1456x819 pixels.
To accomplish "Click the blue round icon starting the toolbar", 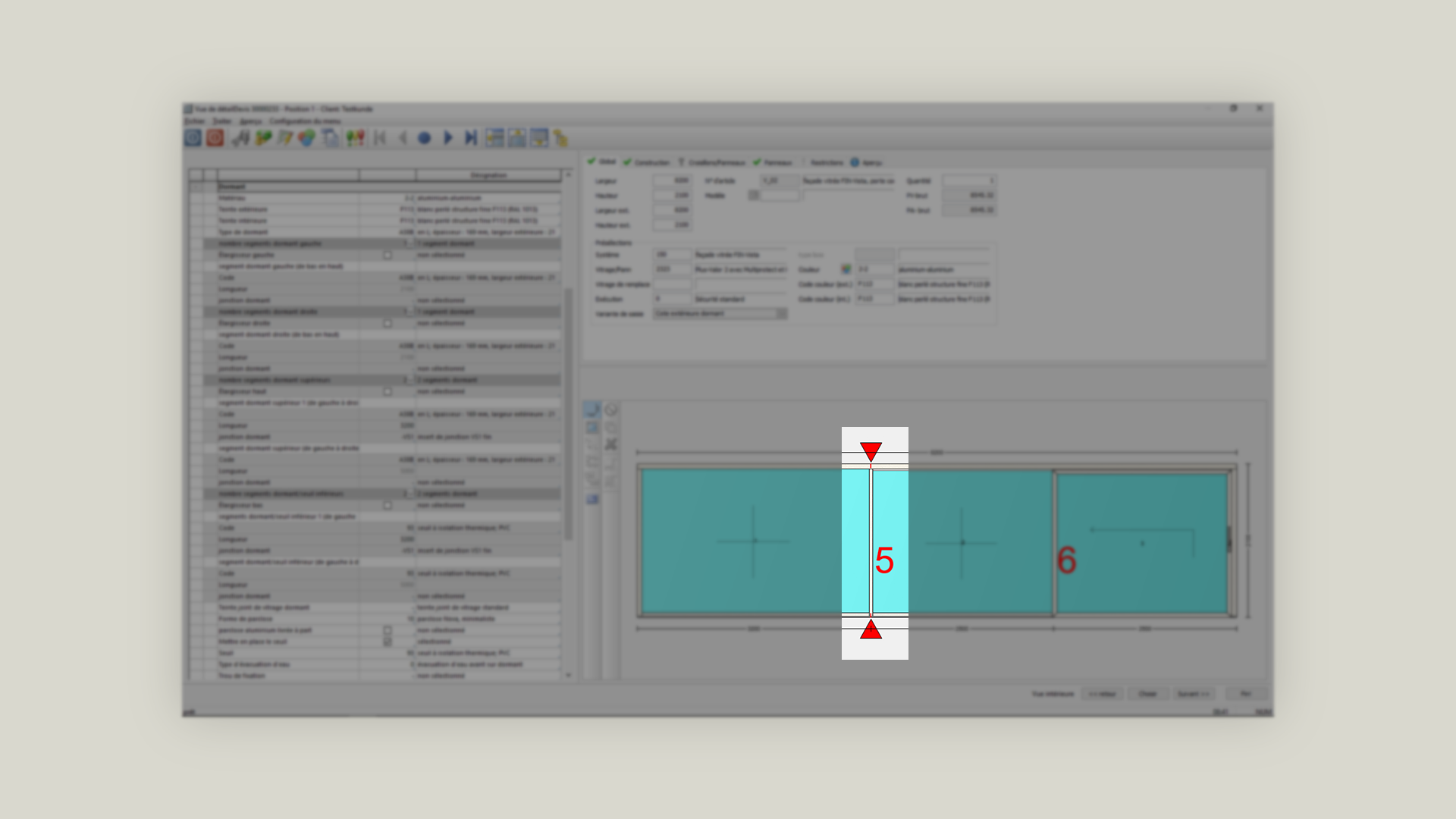I will [x=193, y=137].
